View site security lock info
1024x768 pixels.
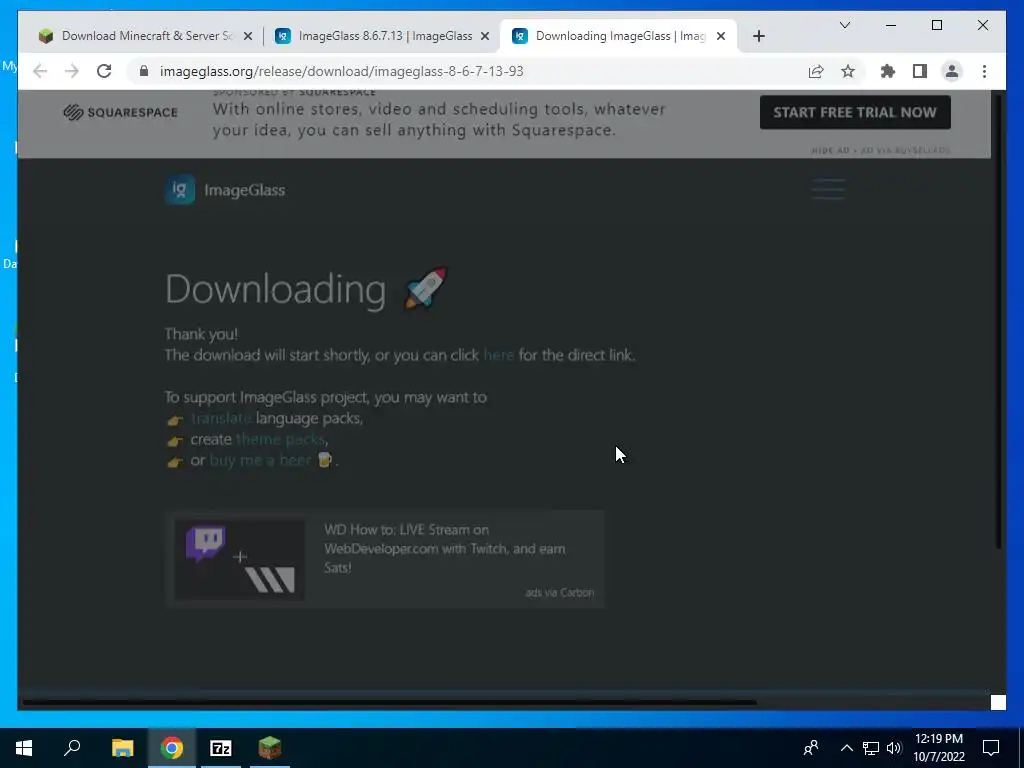144,71
